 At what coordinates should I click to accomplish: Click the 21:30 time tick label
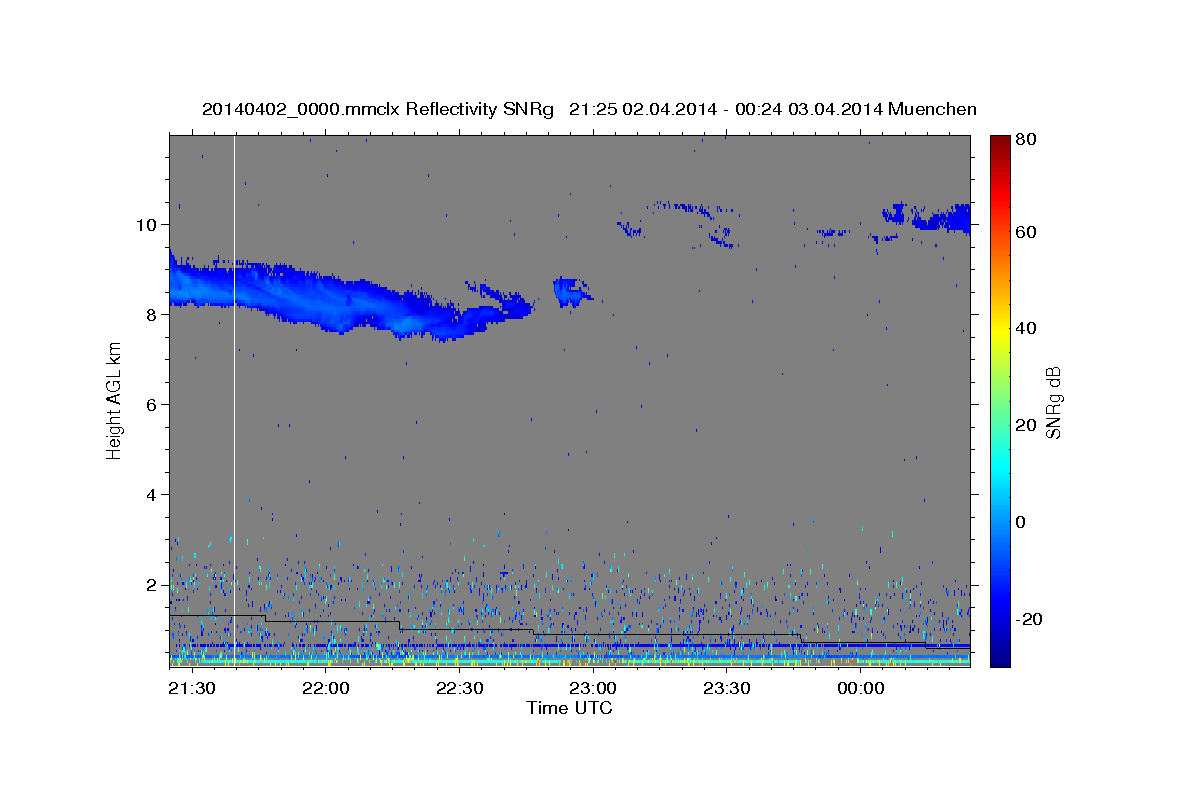(x=191, y=688)
